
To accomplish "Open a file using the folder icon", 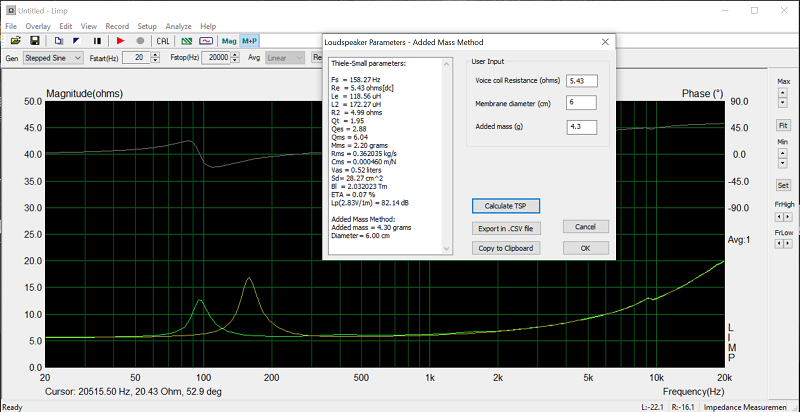I will coord(16,41).
